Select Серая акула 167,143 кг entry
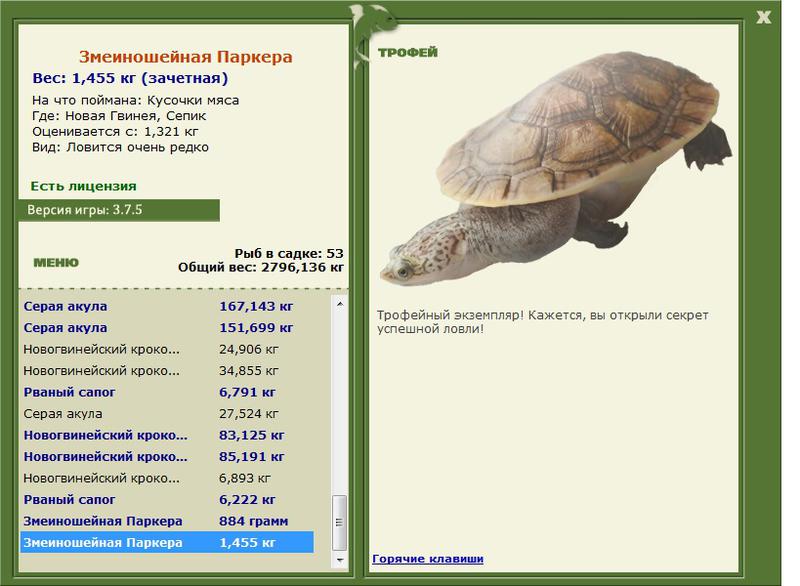Viewport: 800px width, 586px height. pyautogui.click(x=167, y=307)
